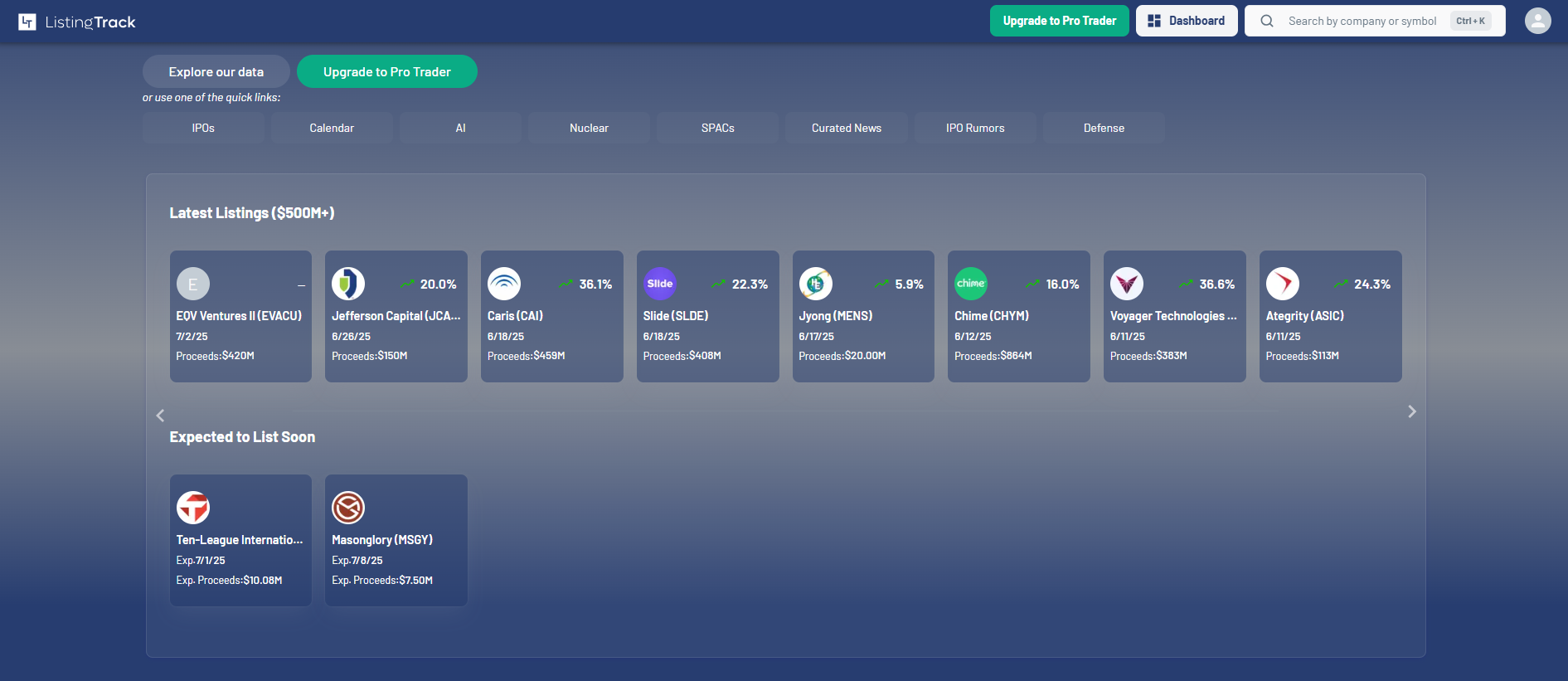Click the Jyong company logo

(x=816, y=284)
